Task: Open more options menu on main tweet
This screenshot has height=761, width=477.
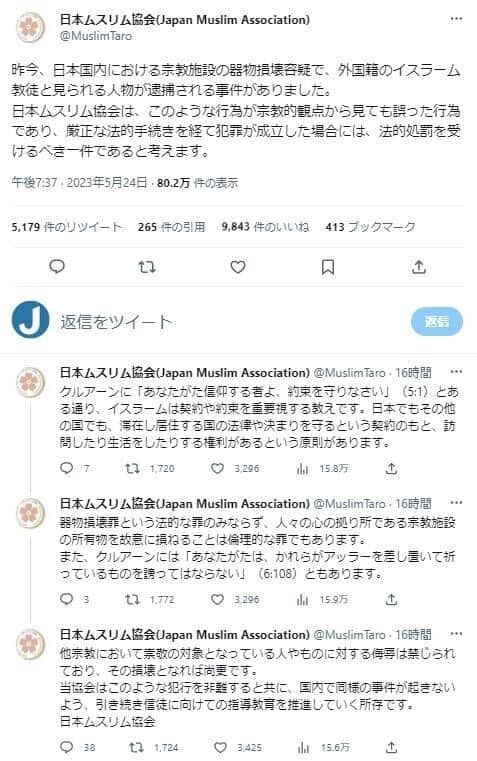Action: tap(457, 19)
